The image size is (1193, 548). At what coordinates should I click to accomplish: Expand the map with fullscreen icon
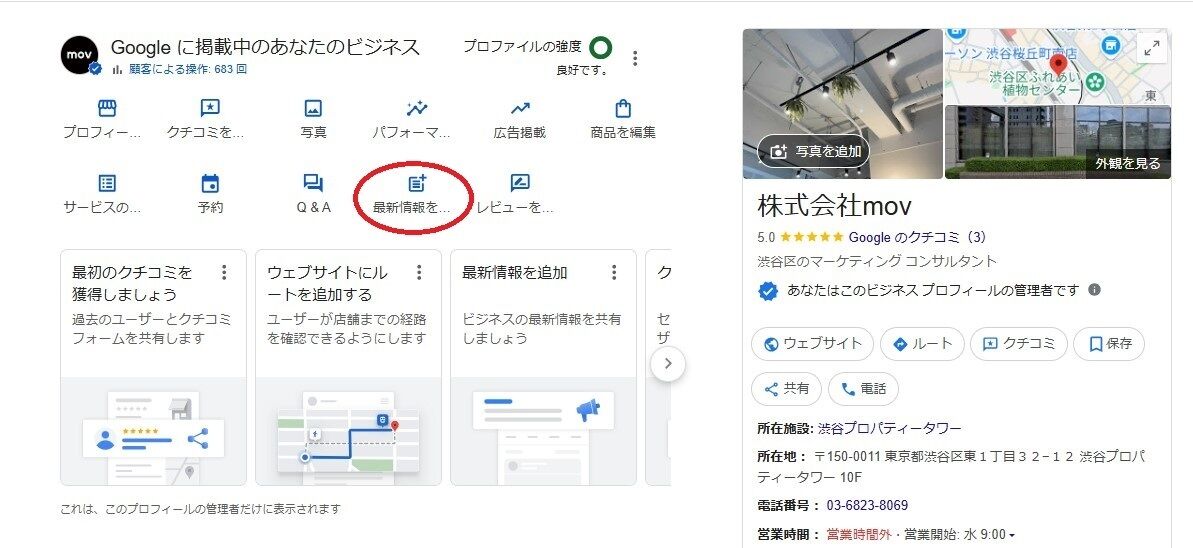(1152, 49)
